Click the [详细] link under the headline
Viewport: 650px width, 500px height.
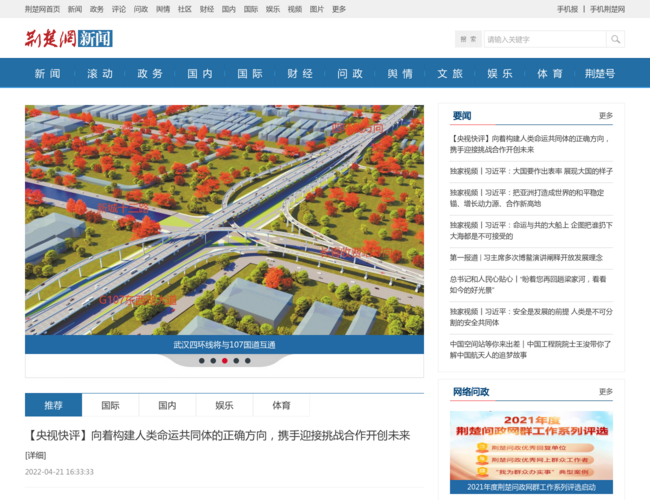[x=35, y=455]
